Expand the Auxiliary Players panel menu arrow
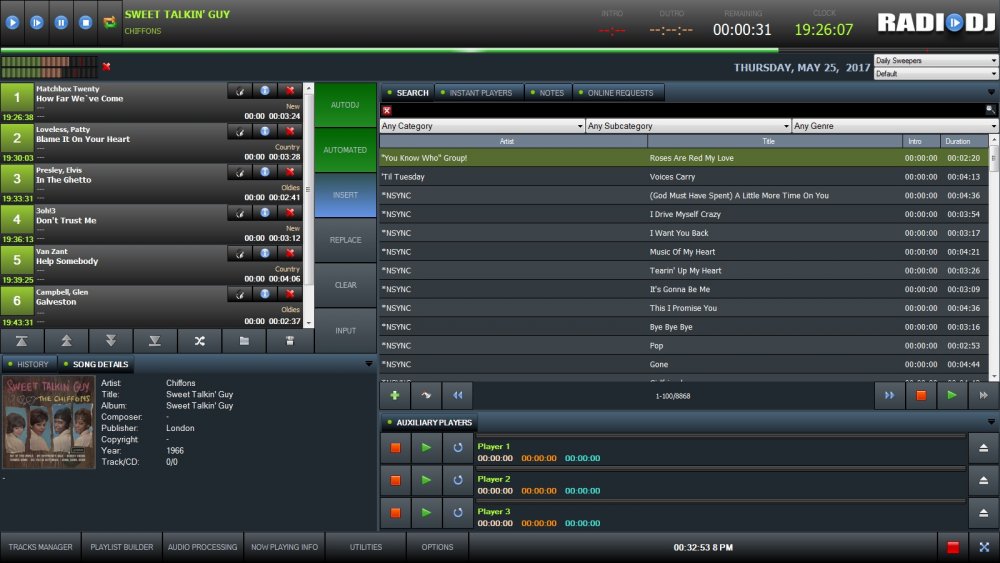 click(991, 421)
